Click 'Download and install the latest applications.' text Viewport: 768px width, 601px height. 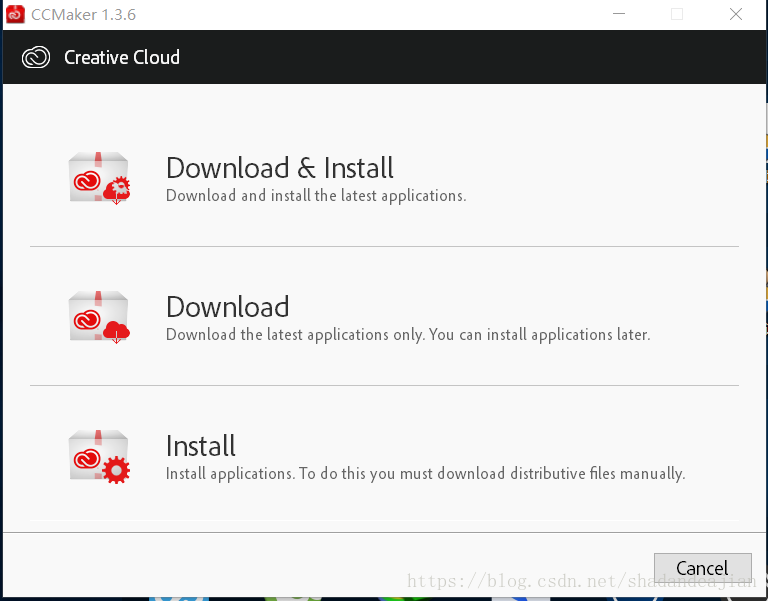(x=316, y=195)
